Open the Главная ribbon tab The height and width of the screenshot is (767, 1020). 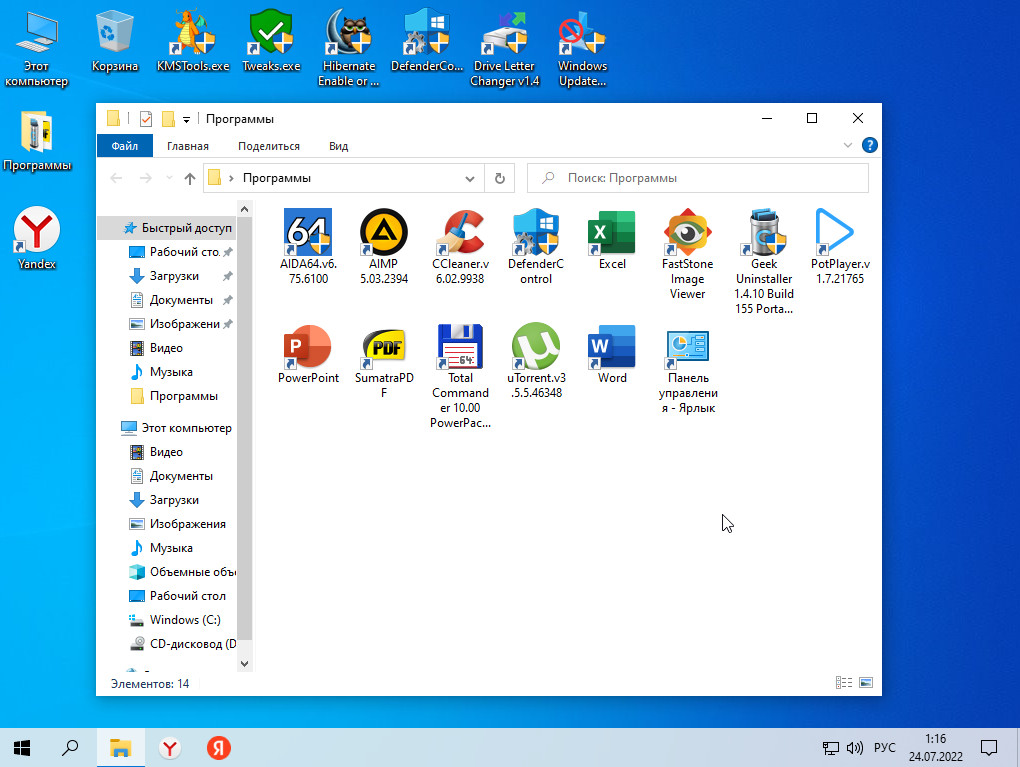[x=187, y=146]
